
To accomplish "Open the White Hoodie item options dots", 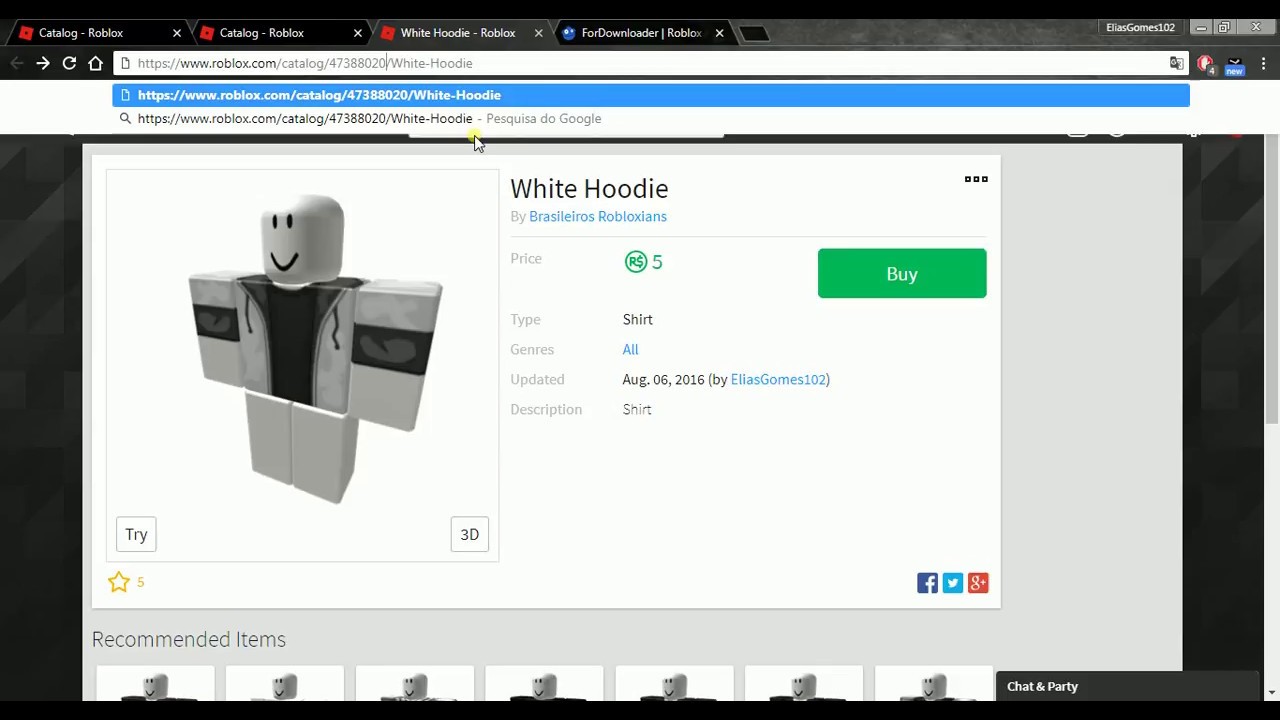I will [x=976, y=179].
